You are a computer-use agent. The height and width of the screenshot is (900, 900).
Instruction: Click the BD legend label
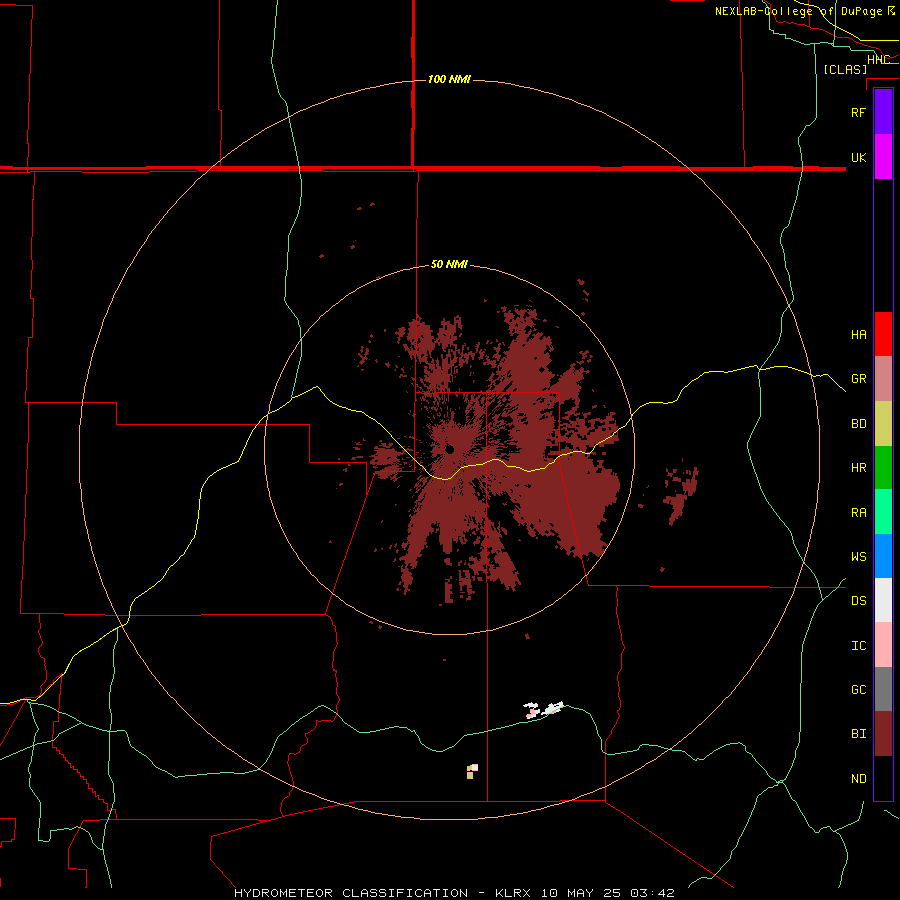[x=858, y=424]
